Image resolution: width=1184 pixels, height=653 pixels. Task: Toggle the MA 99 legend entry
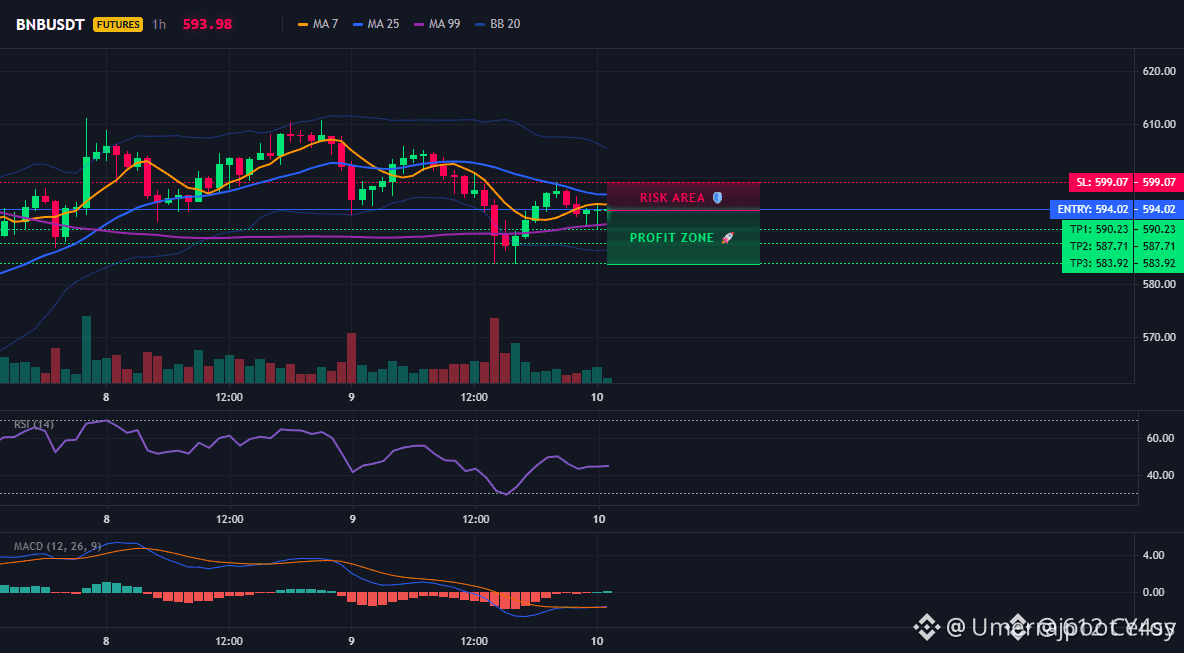(x=437, y=24)
